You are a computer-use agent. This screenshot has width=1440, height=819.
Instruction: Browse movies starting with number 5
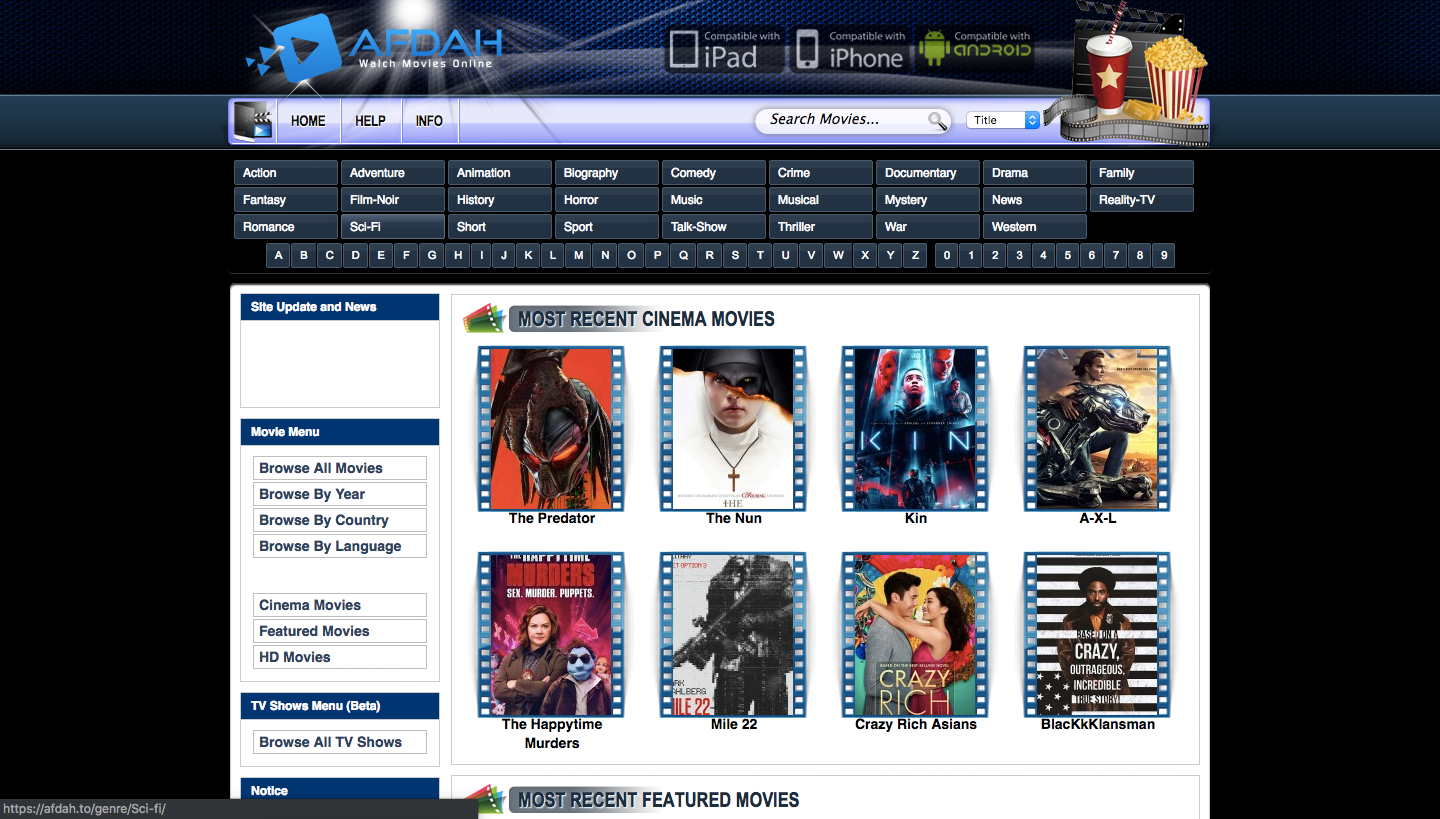tap(1068, 256)
